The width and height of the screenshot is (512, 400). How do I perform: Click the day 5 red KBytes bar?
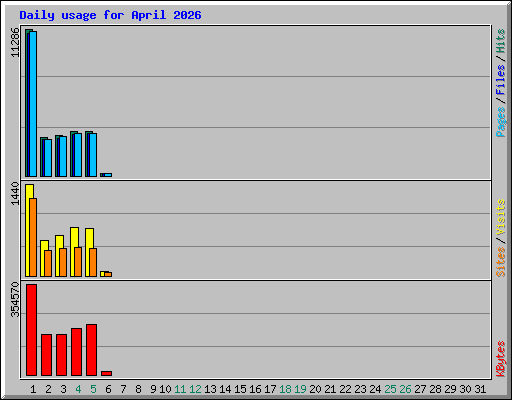pyautogui.click(x=91, y=350)
